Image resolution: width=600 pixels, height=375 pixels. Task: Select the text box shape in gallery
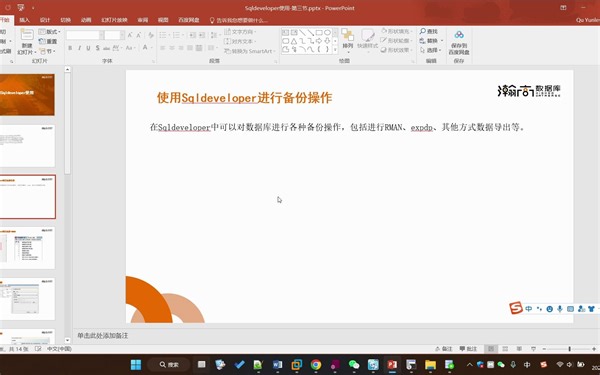tap(285, 33)
